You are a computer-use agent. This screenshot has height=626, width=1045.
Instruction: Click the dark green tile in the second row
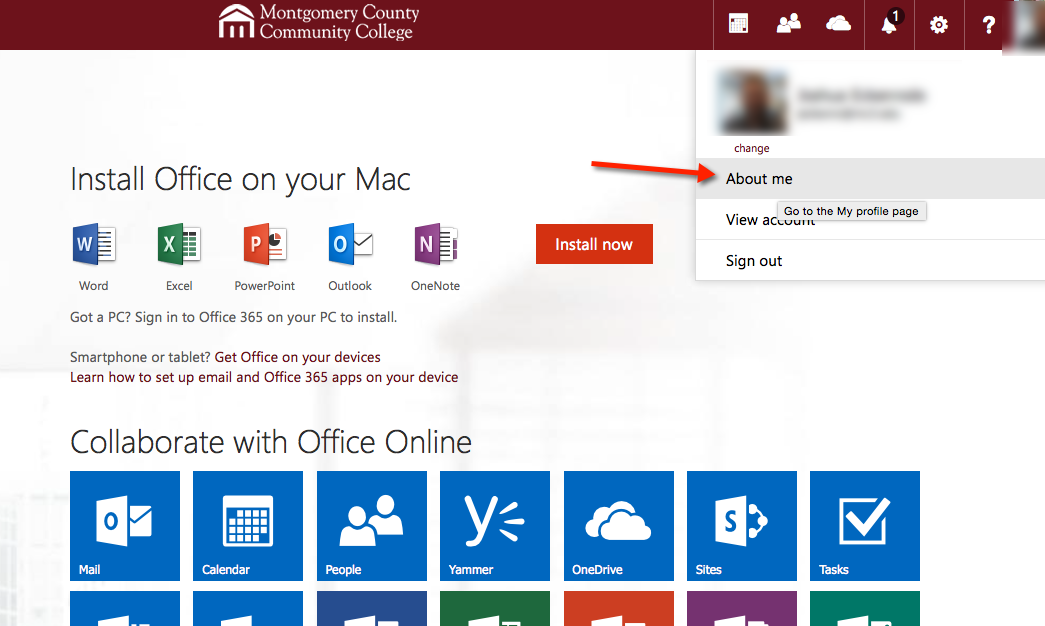tap(495, 609)
